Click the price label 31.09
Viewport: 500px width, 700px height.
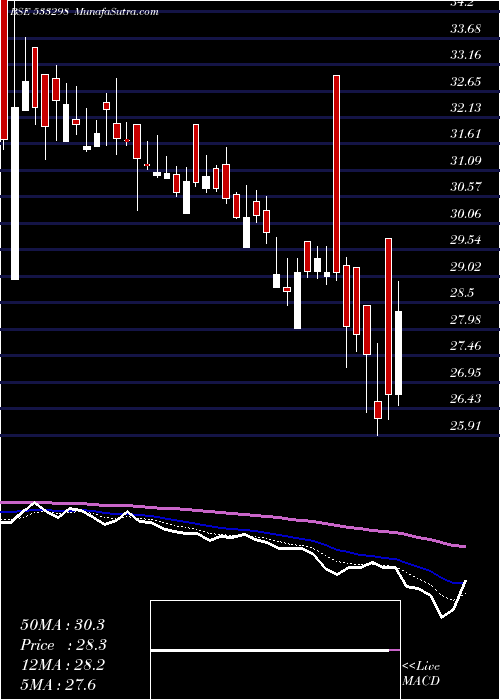click(465, 161)
